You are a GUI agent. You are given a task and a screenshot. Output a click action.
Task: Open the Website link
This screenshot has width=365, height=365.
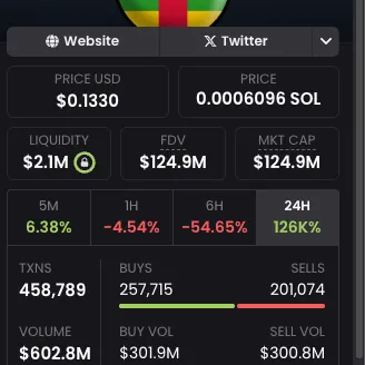coord(83,41)
